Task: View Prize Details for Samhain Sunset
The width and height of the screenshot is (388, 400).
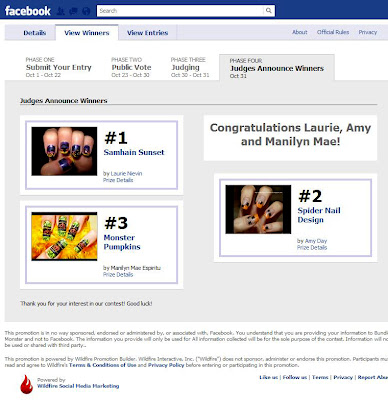Action: pos(118,180)
